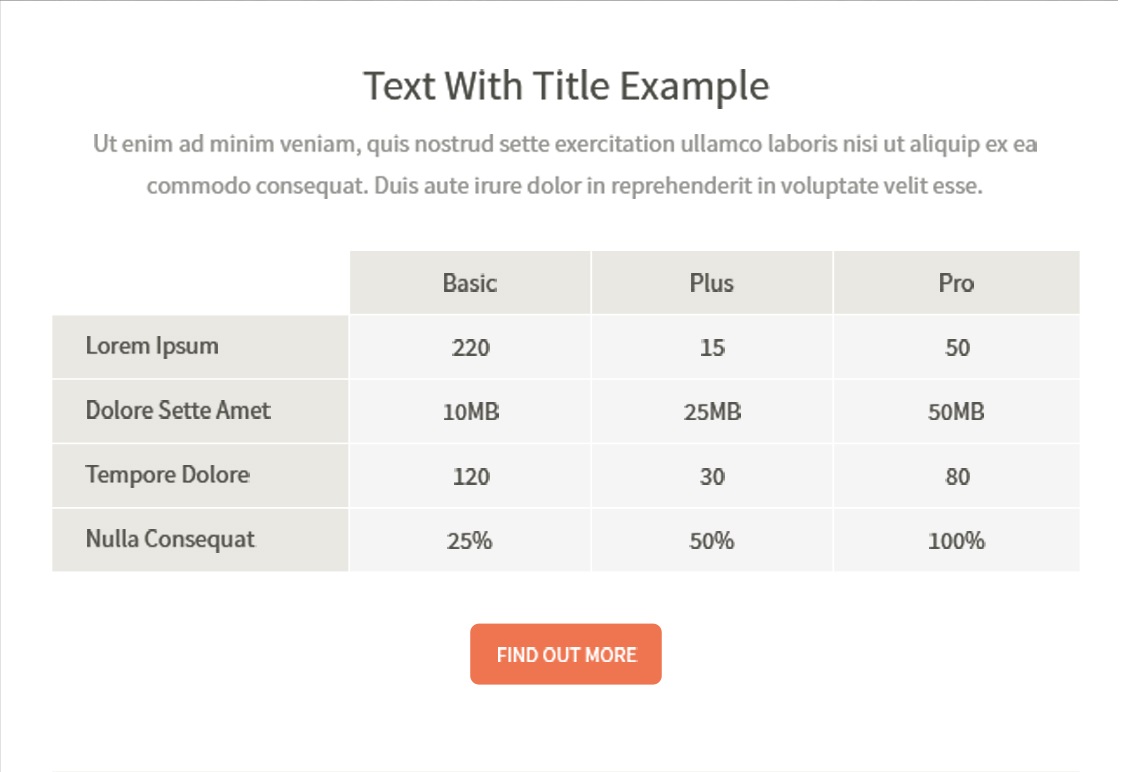Select the 15 cell under Plus
Image resolution: width=1141 pixels, height=772 pixels.
tap(712, 348)
